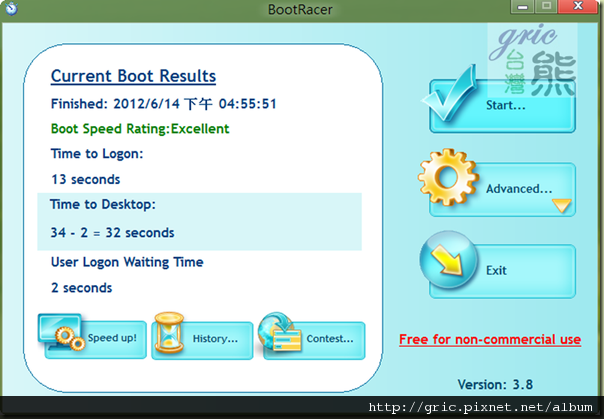
Task: Click the Version: 3.8 text
Action: pos(495,384)
